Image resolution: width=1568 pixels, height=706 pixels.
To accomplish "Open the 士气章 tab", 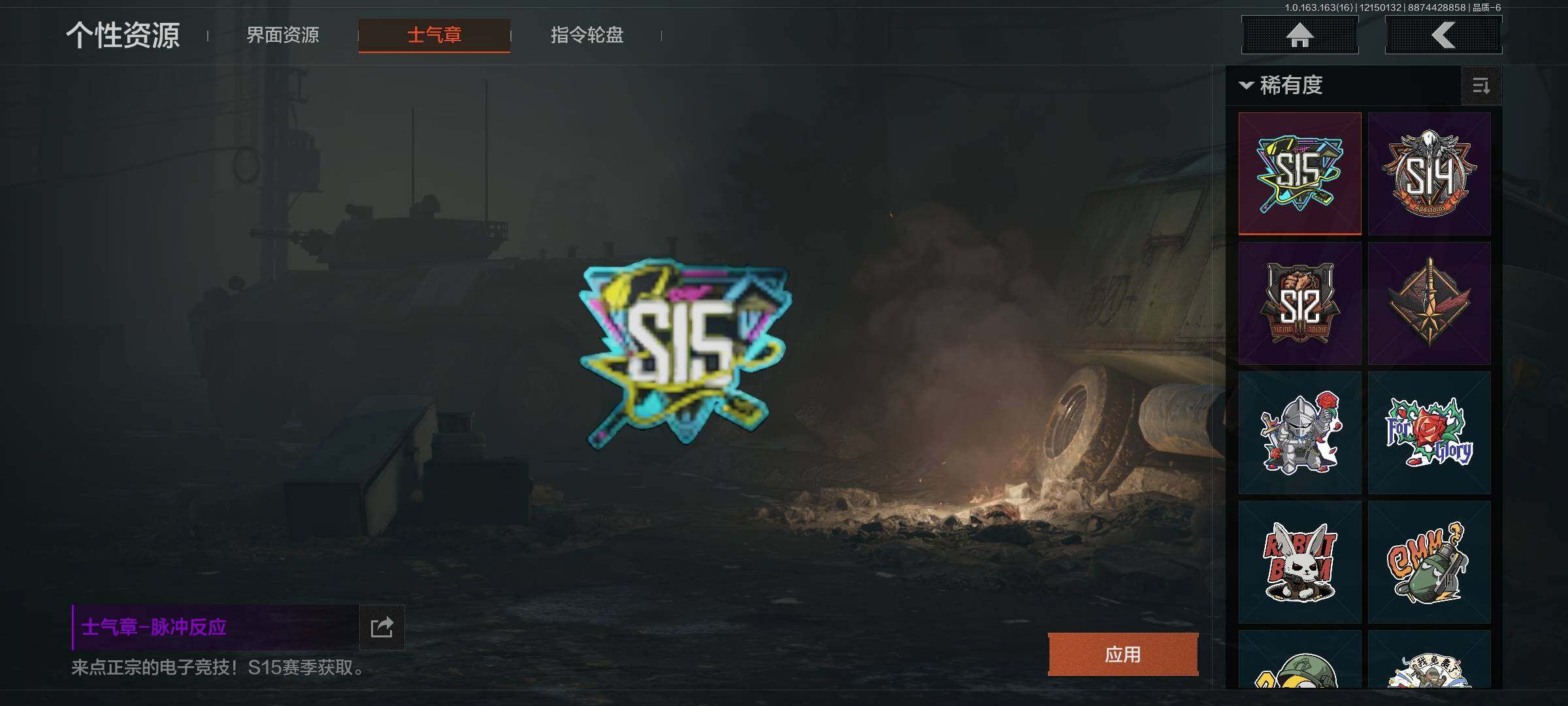I will (434, 35).
